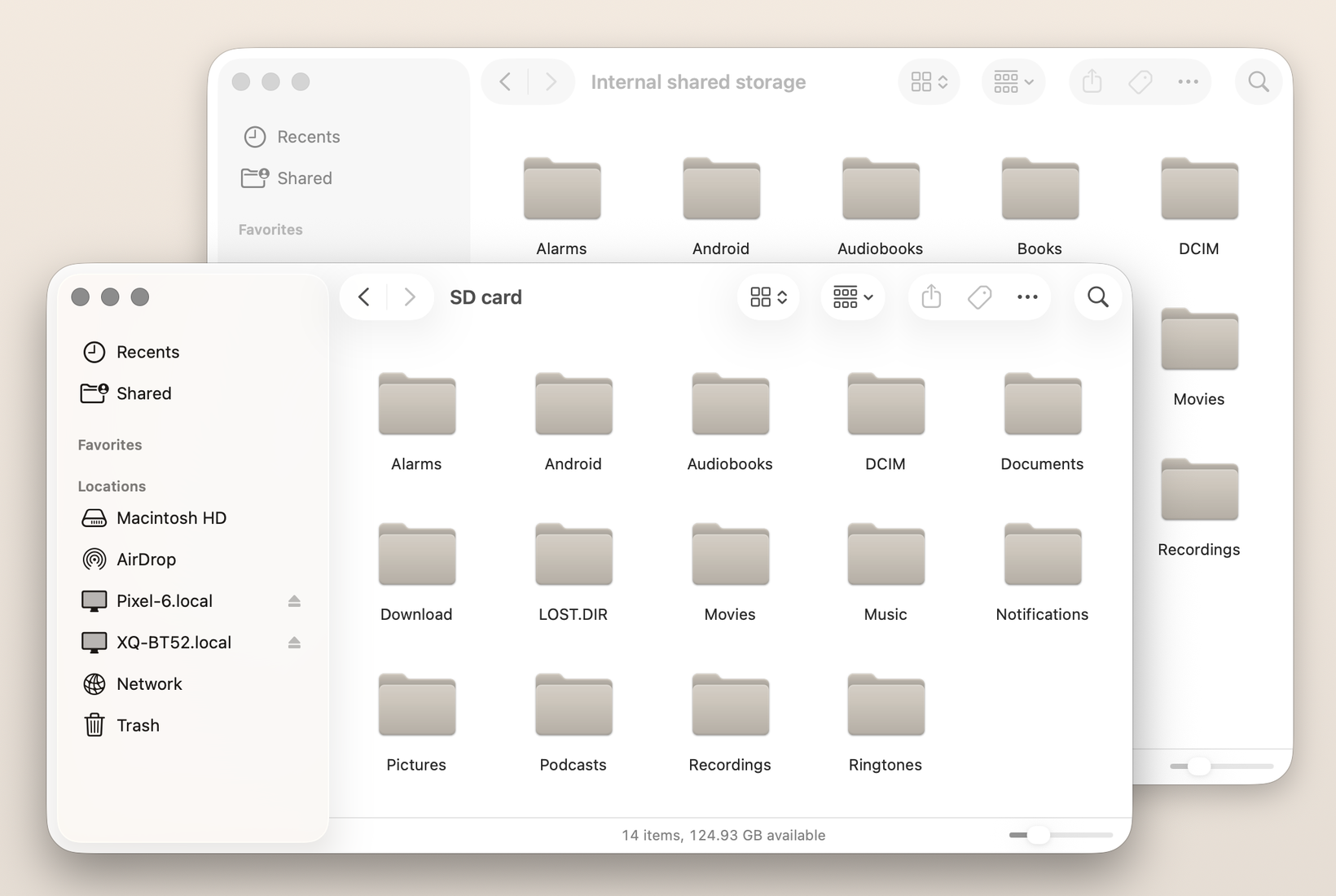Click search in Internal shared storage window
This screenshot has width=1336, height=896.
[1259, 81]
